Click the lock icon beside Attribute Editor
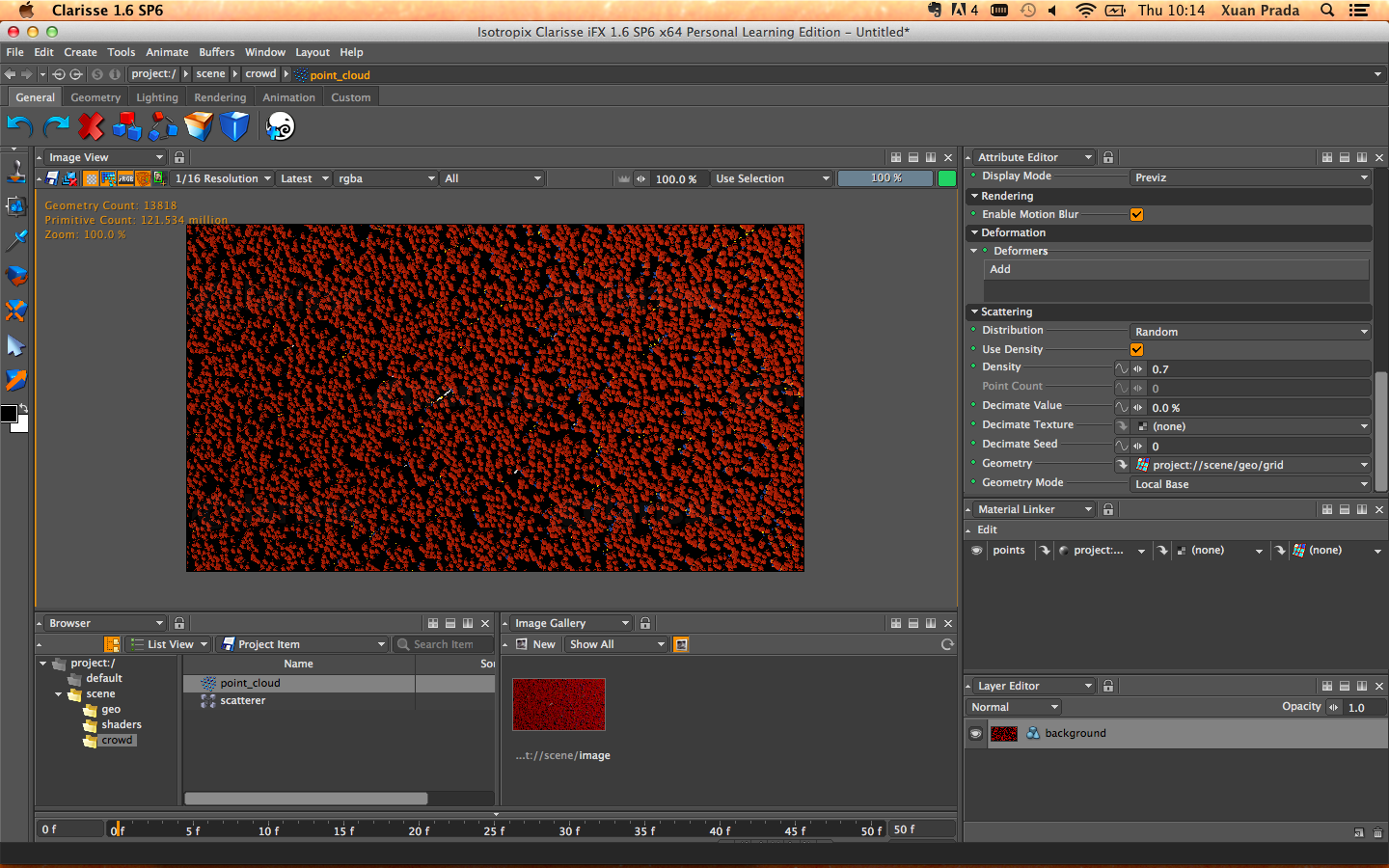The width and height of the screenshot is (1389, 868). pyautogui.click(x=1108, y=157)
